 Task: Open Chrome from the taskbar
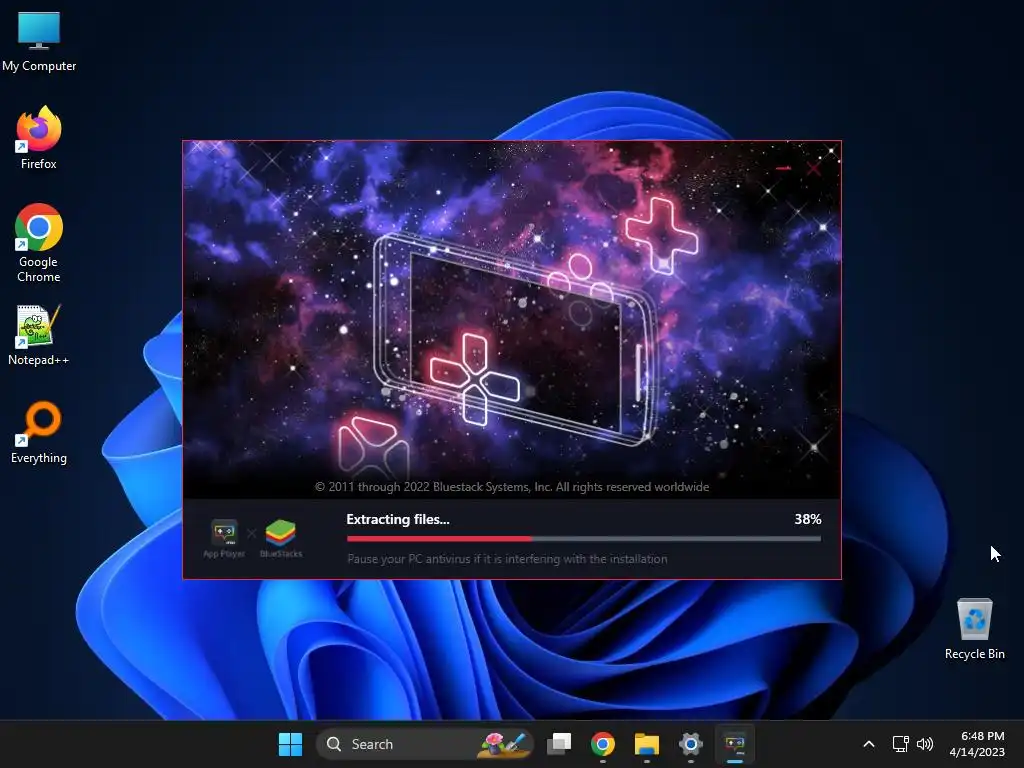[603, 744]
